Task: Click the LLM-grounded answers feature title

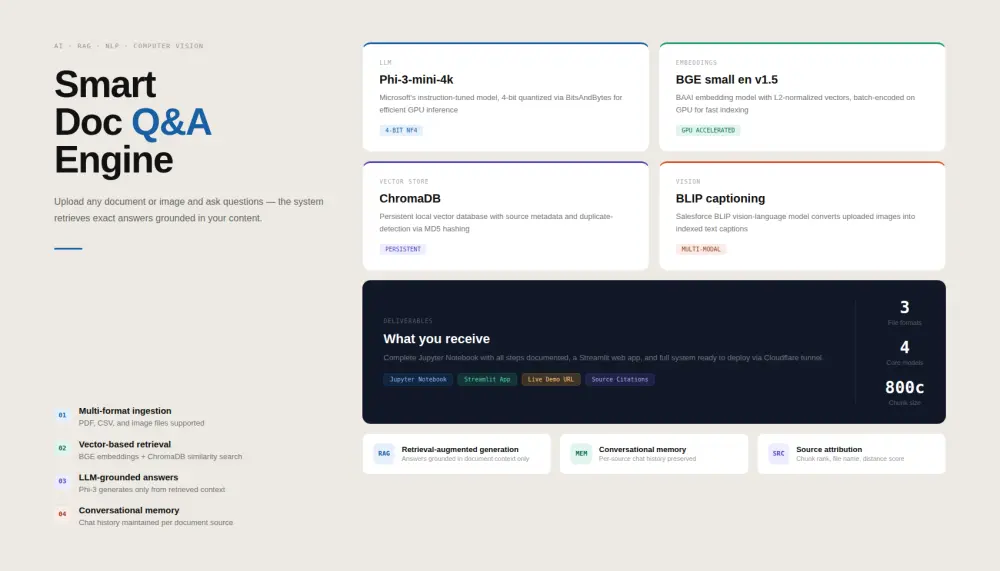Action: coord(128,477)
